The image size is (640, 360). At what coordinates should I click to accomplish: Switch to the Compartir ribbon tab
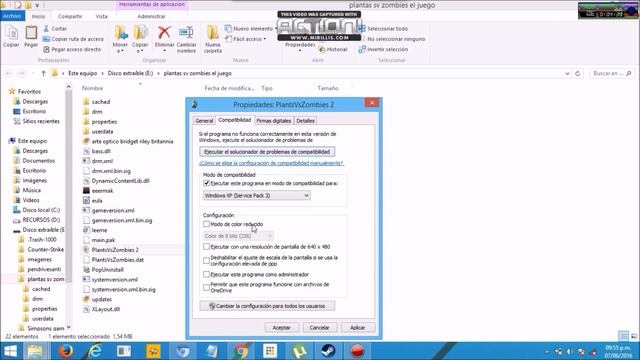70,16
